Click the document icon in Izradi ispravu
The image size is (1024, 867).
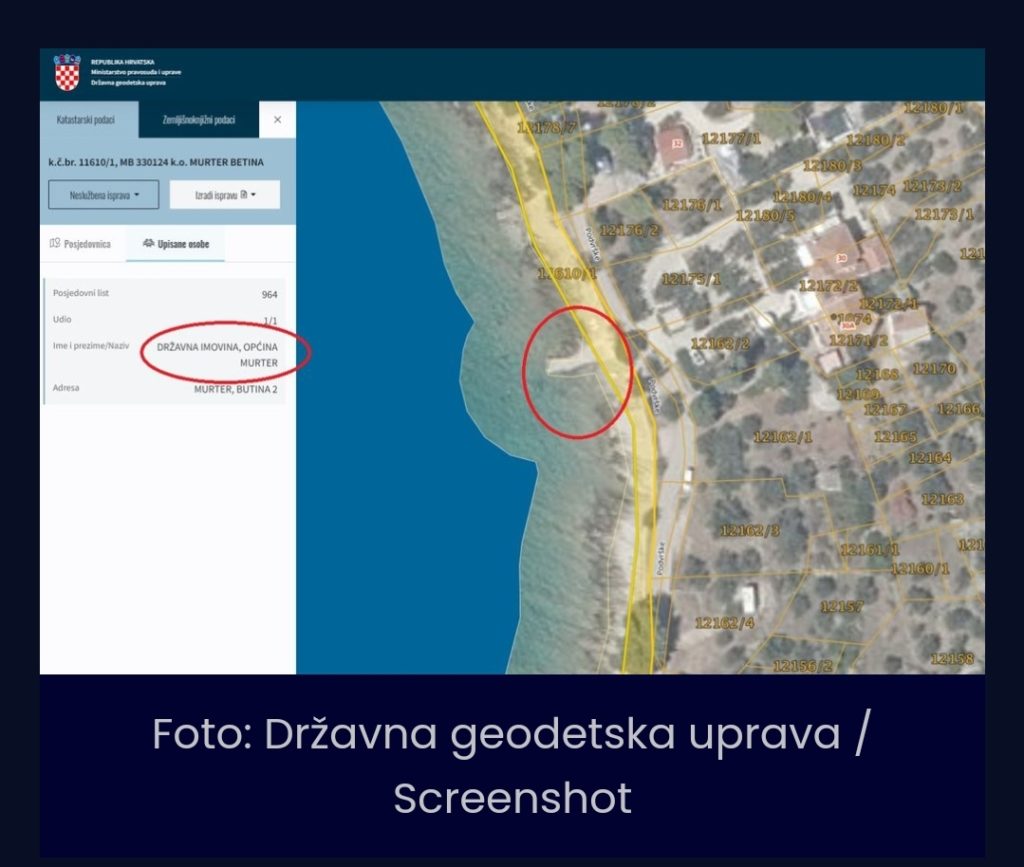[x=243, y=196]
